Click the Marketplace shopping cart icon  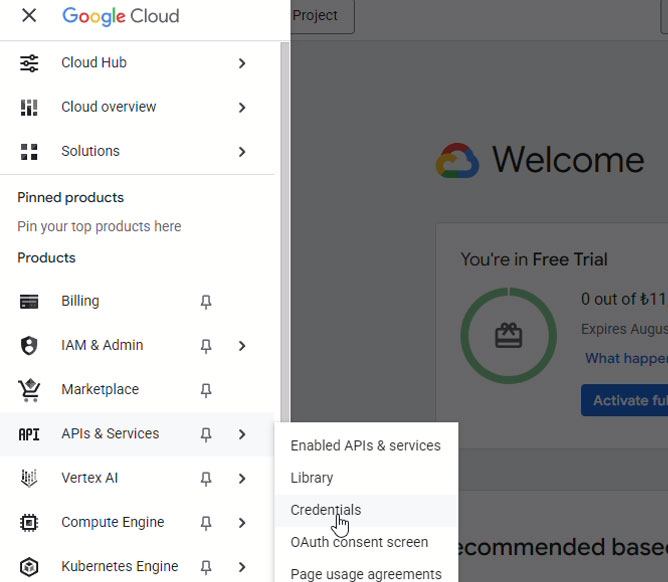click(29, 389)
